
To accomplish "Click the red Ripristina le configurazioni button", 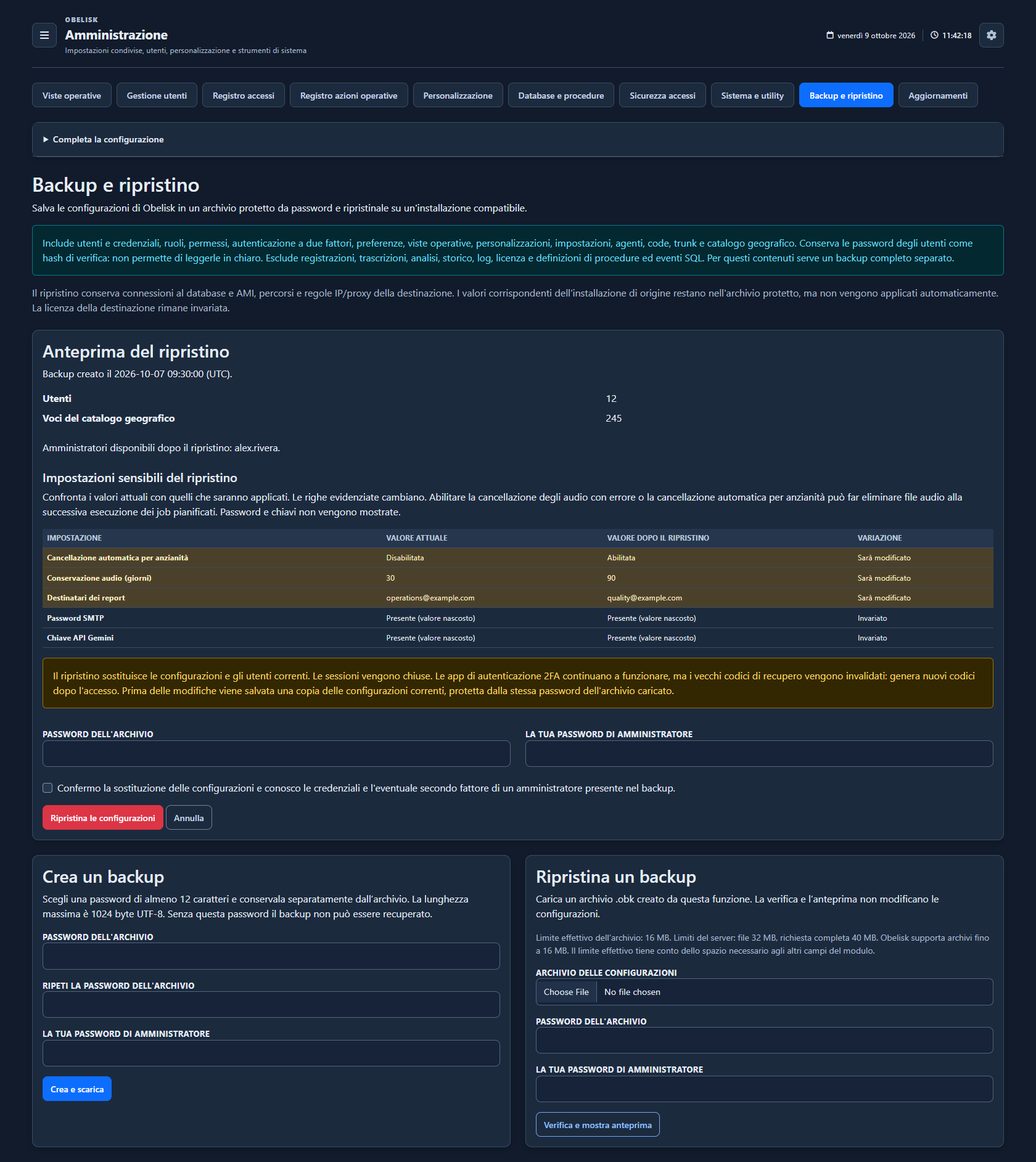I will point(103,817).
